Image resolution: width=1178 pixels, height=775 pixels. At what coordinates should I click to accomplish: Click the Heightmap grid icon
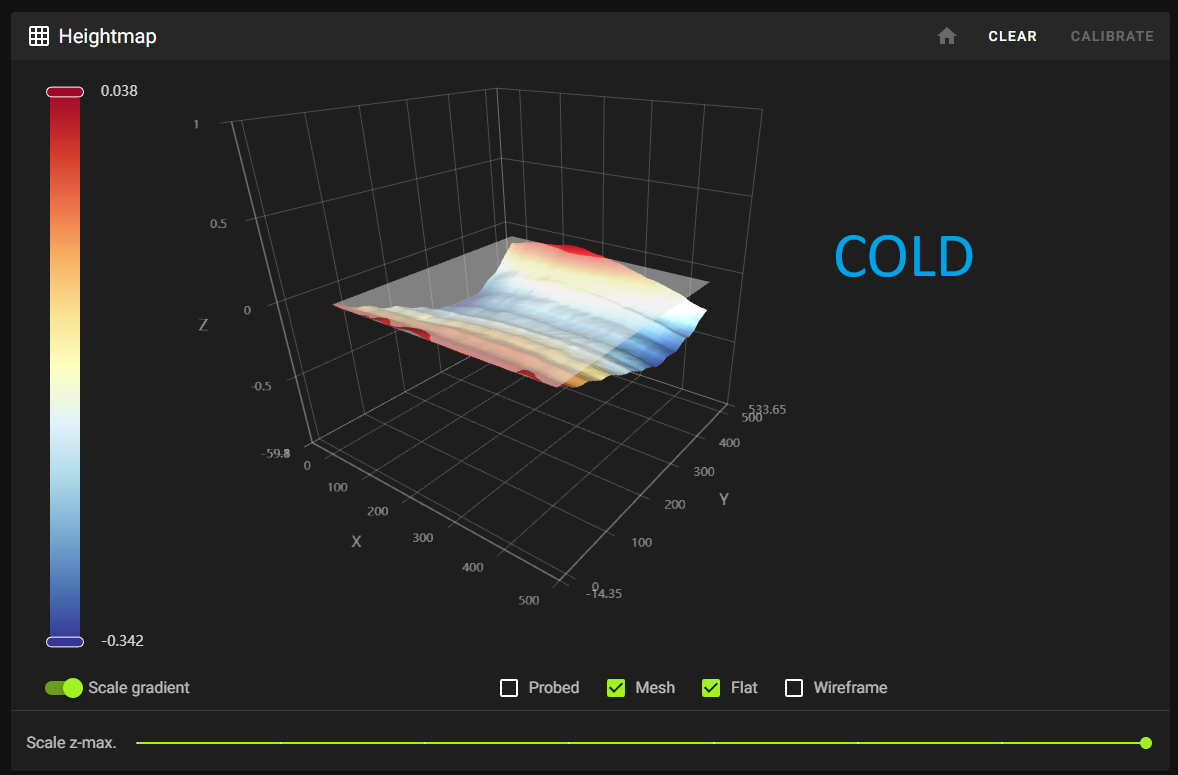pos(39,36)
